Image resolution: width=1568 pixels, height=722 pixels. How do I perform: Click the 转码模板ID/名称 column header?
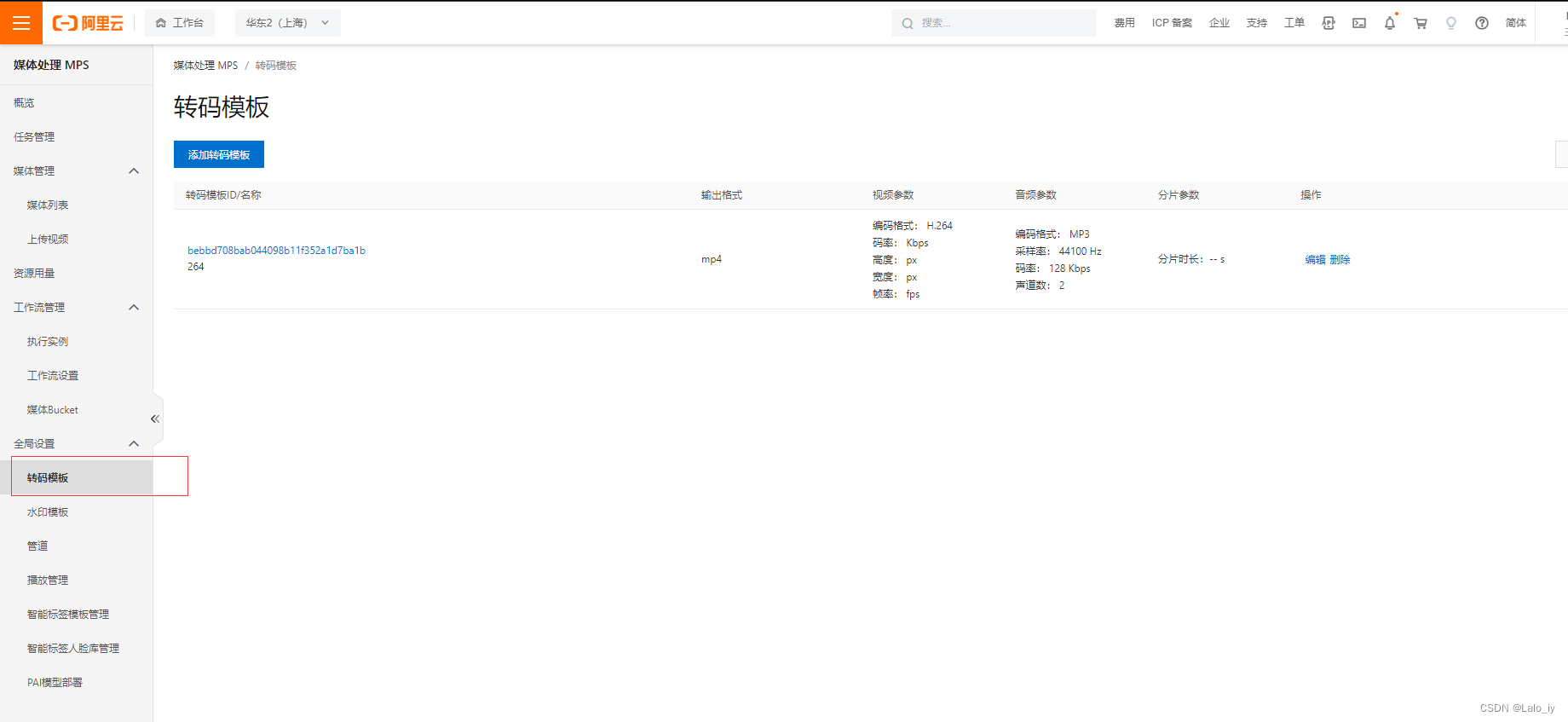(223, 195)
